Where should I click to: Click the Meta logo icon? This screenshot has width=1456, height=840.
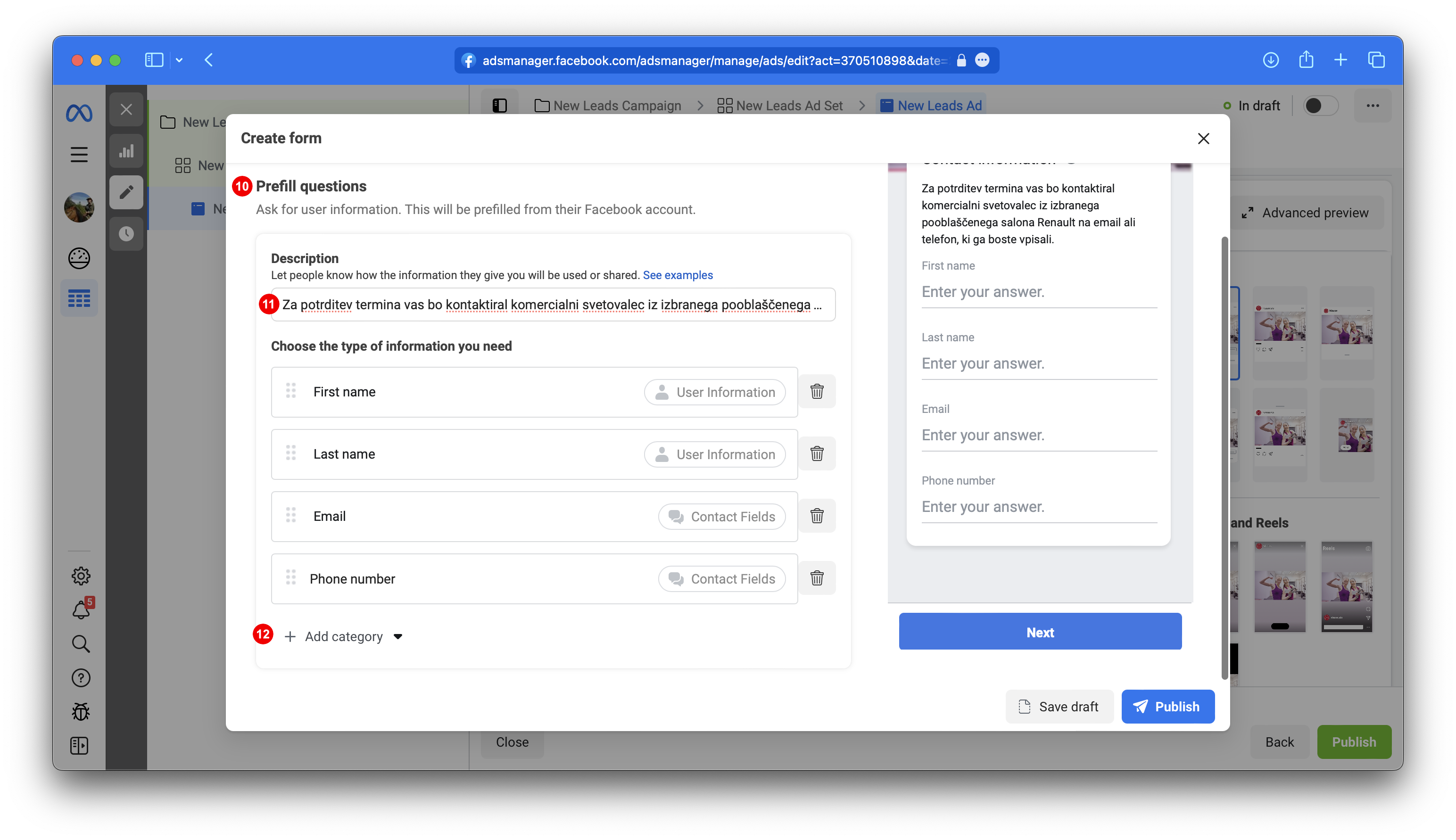click(79, 113)
